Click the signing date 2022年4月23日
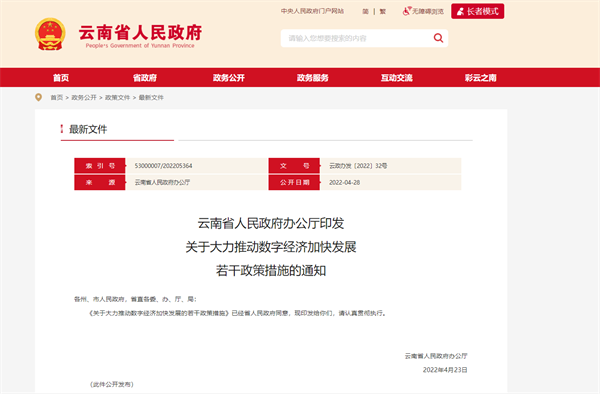 click(445, 370)
